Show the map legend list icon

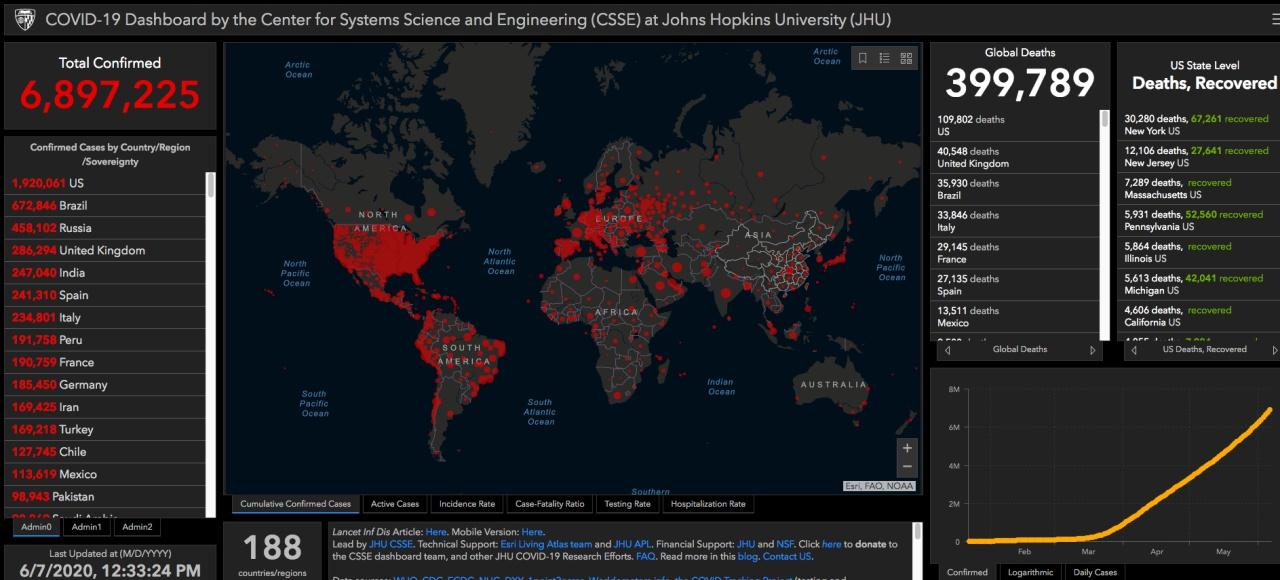point(885,59)
